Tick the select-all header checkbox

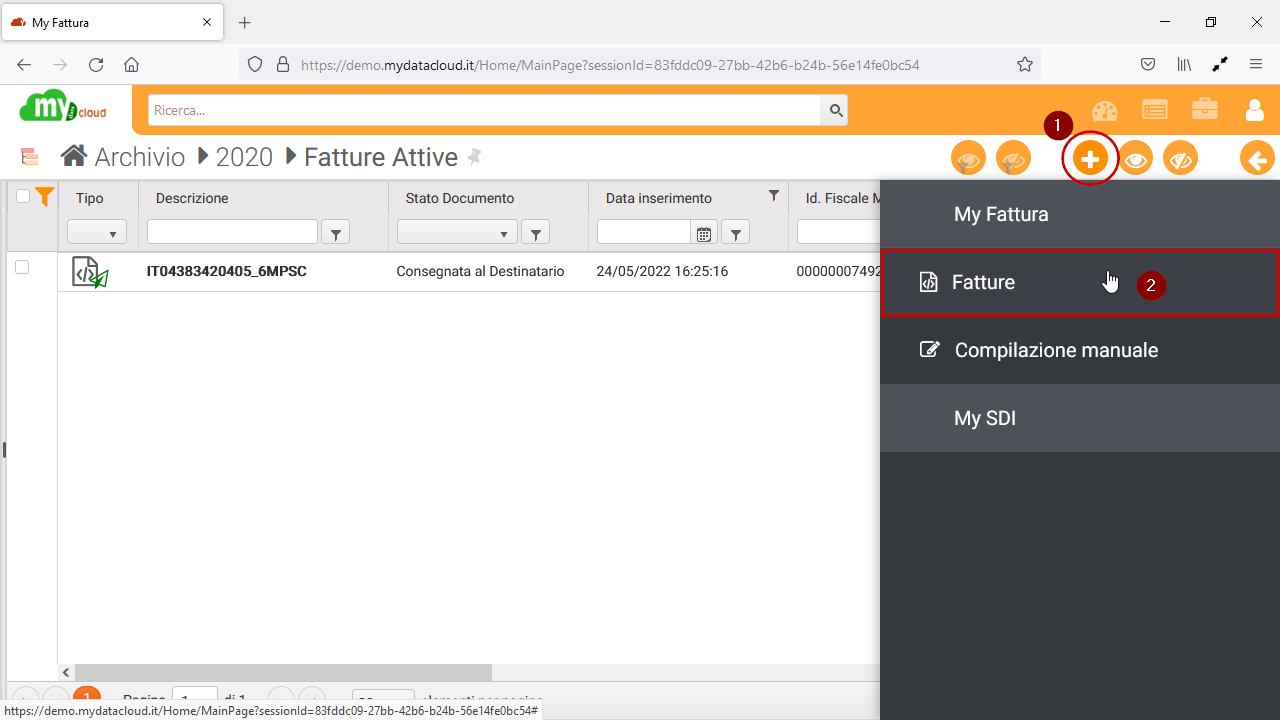[x=23, y=196]
